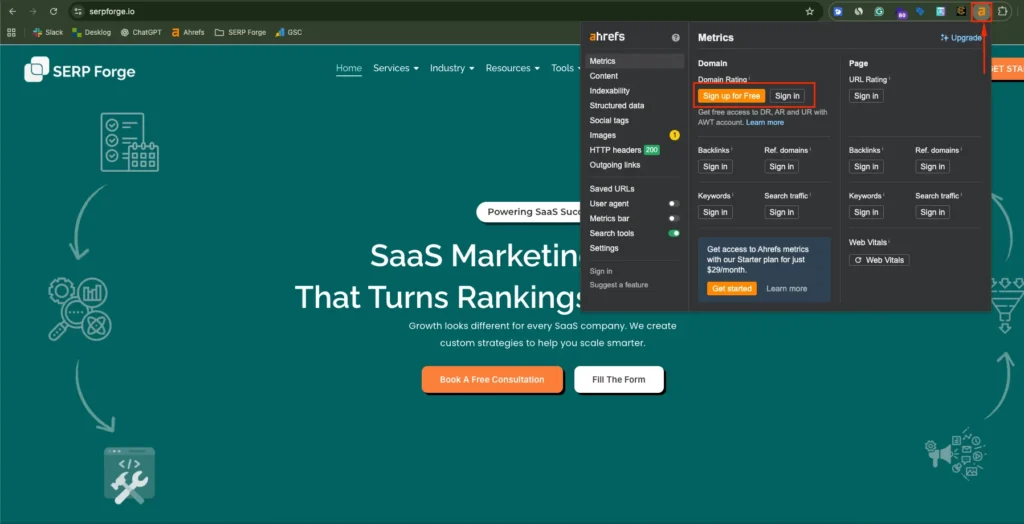Click the teal square extension icon
1024x524 pixels.
tap(940, 11)
